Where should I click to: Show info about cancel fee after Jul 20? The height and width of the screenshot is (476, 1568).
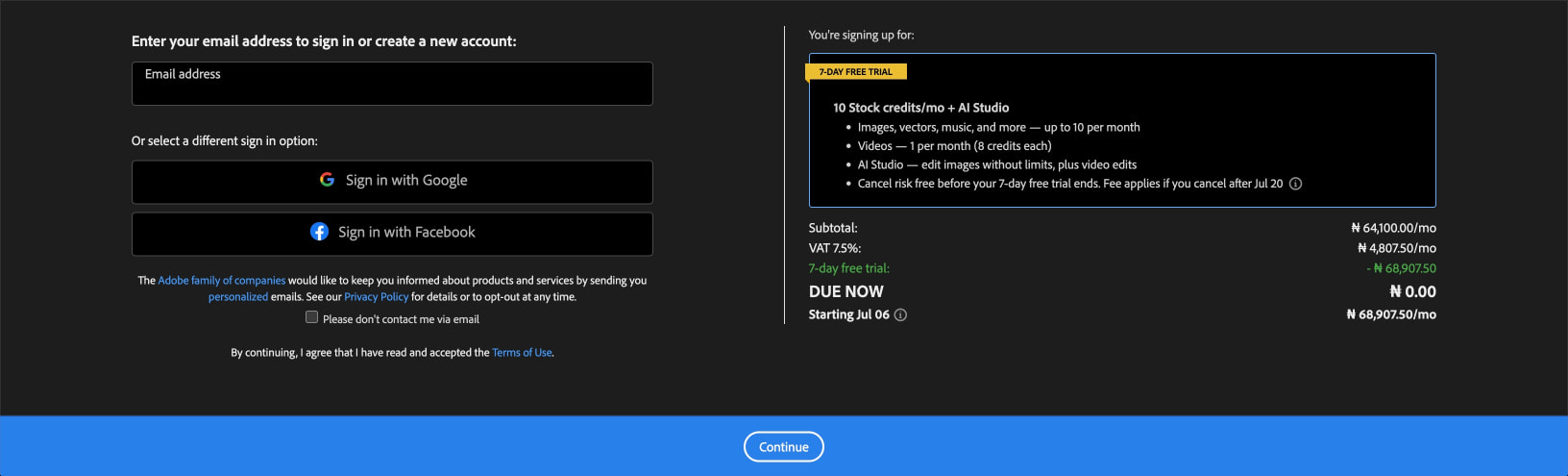(1295, 184)
